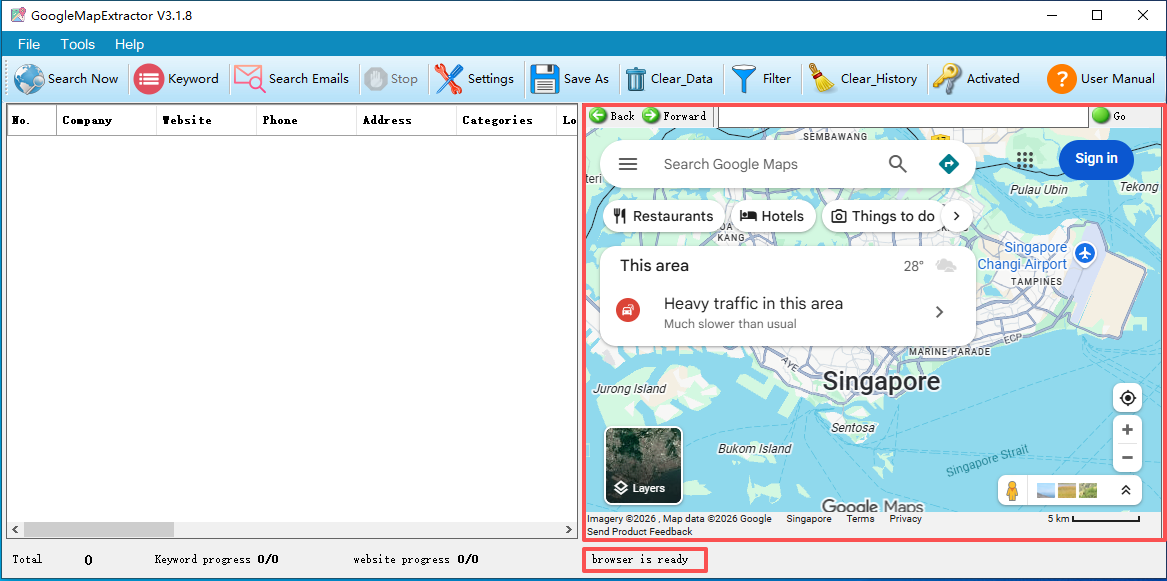Viewport: 1167px width, 581px height.
Task: Select the Restaurants category chip
Action: pos(663,216)
